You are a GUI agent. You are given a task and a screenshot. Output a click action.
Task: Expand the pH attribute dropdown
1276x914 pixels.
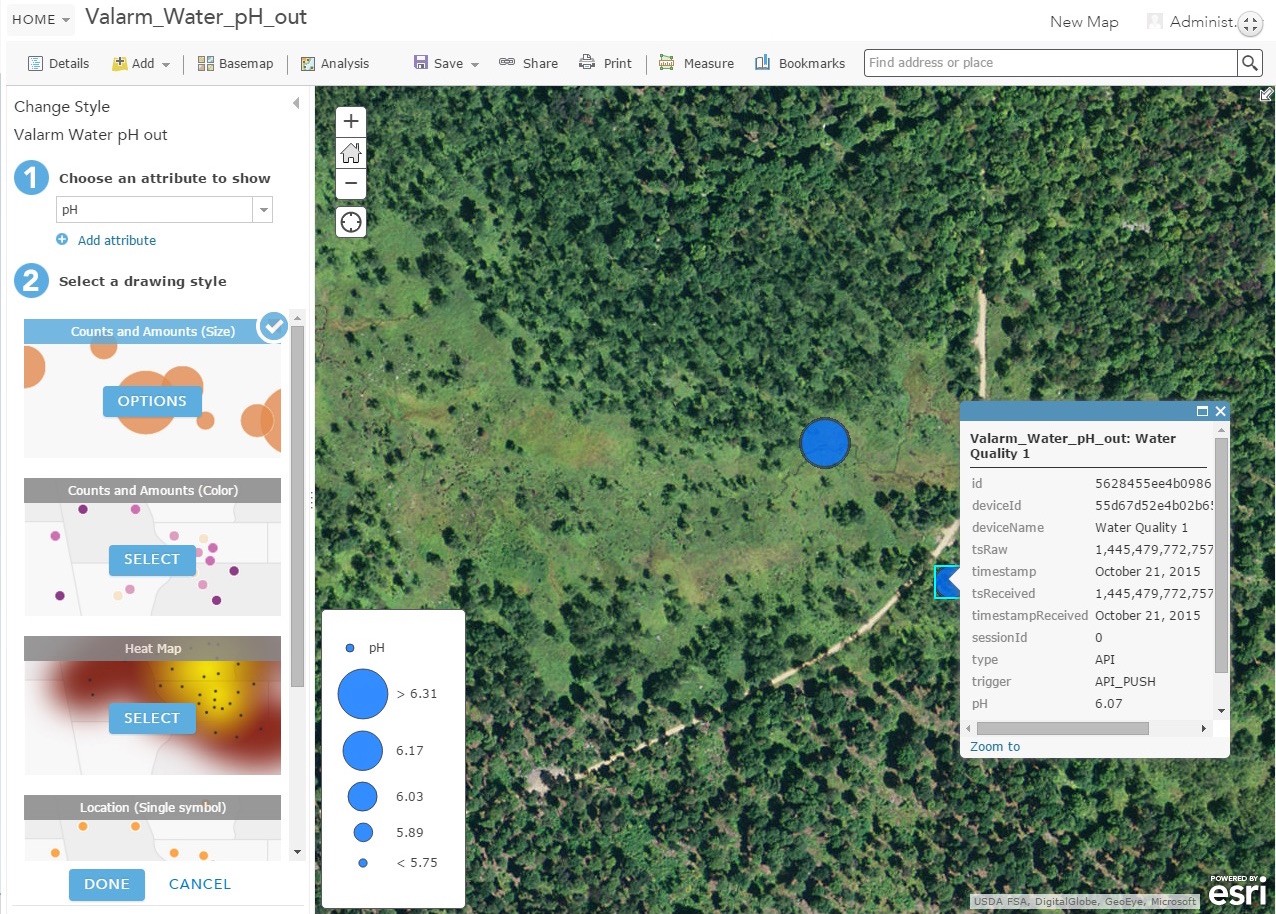pyautogui.click(x=264, y=210)
